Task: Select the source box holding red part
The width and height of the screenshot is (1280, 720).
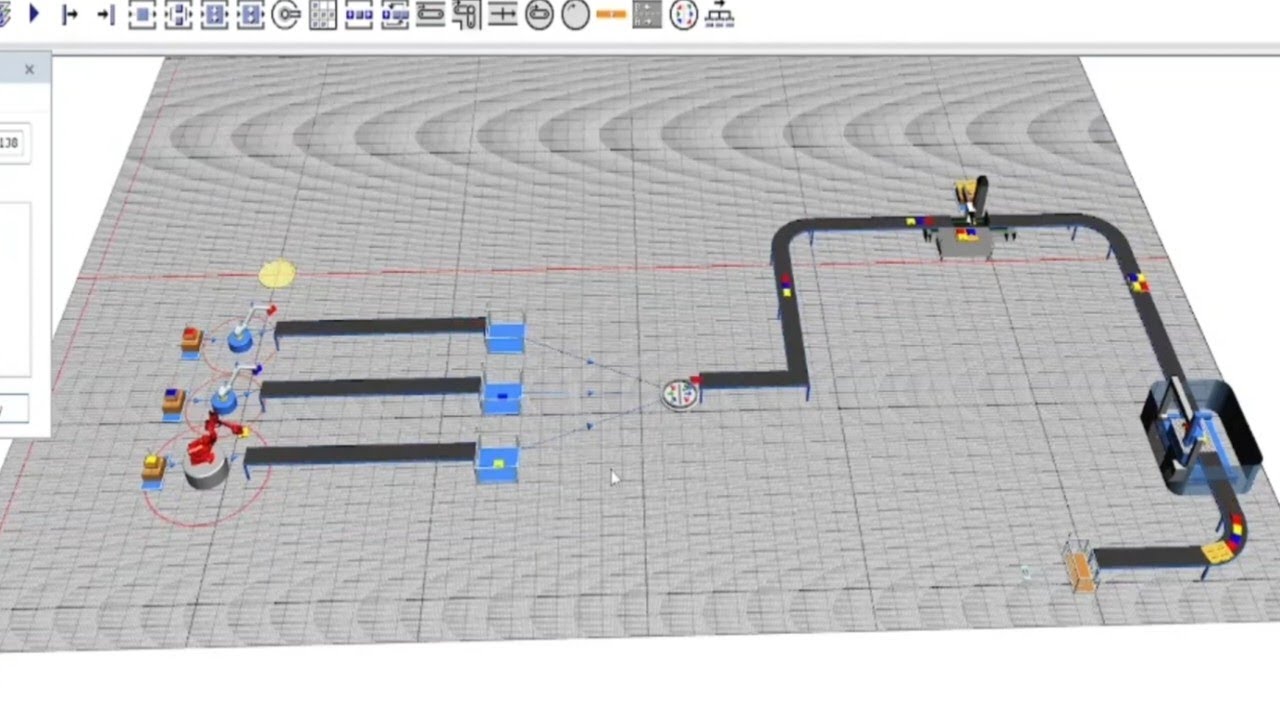Action: 191,341
